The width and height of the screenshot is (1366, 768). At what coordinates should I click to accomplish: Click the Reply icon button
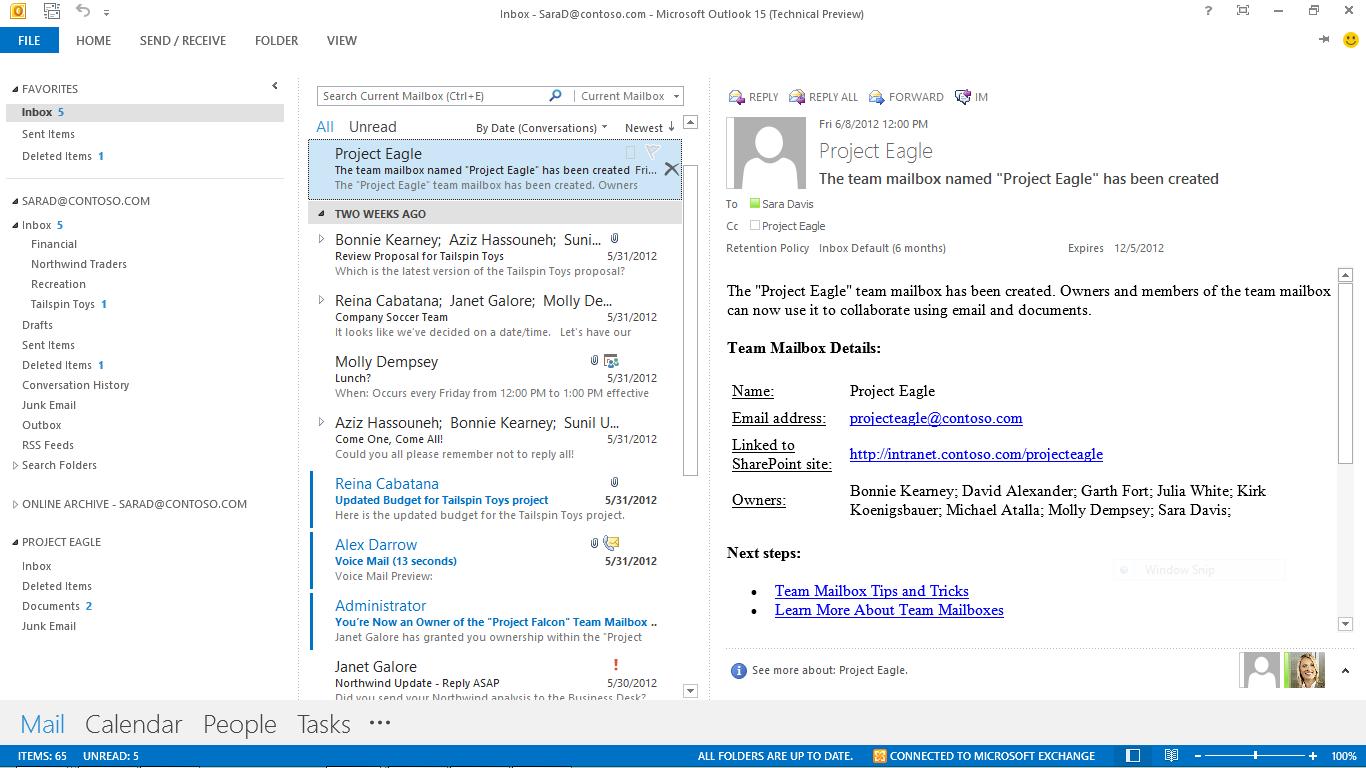[753, 97]
